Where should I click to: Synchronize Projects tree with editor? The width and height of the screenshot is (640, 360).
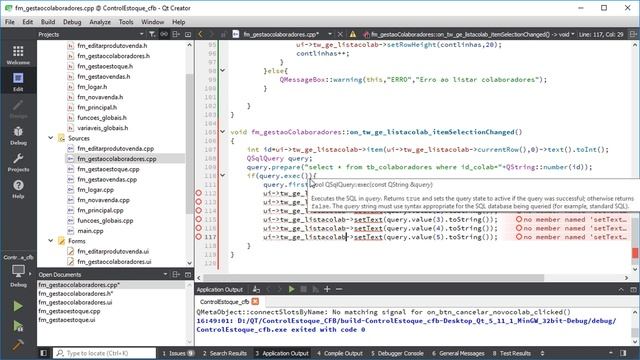click(164, 34)
